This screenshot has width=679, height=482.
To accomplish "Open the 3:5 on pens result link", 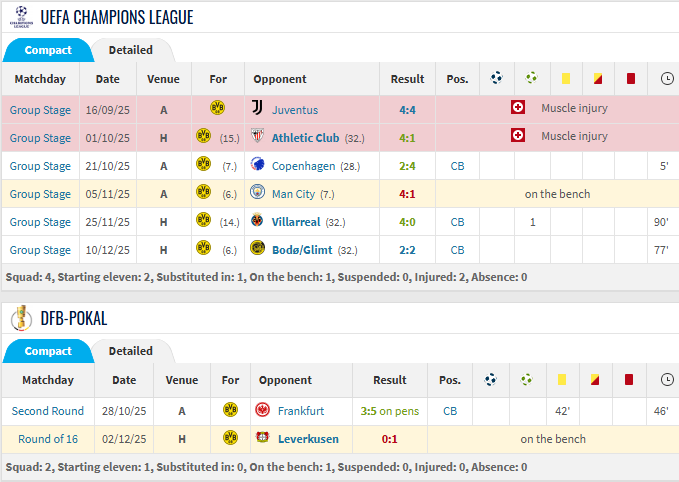I will point(390,411).
